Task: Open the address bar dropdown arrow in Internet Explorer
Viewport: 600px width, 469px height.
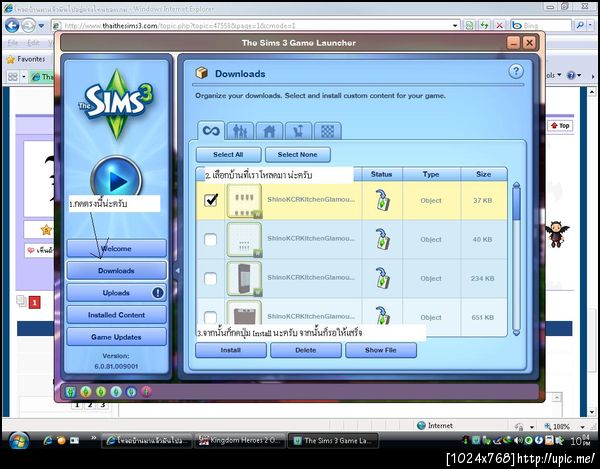Action: pos(455,26)
